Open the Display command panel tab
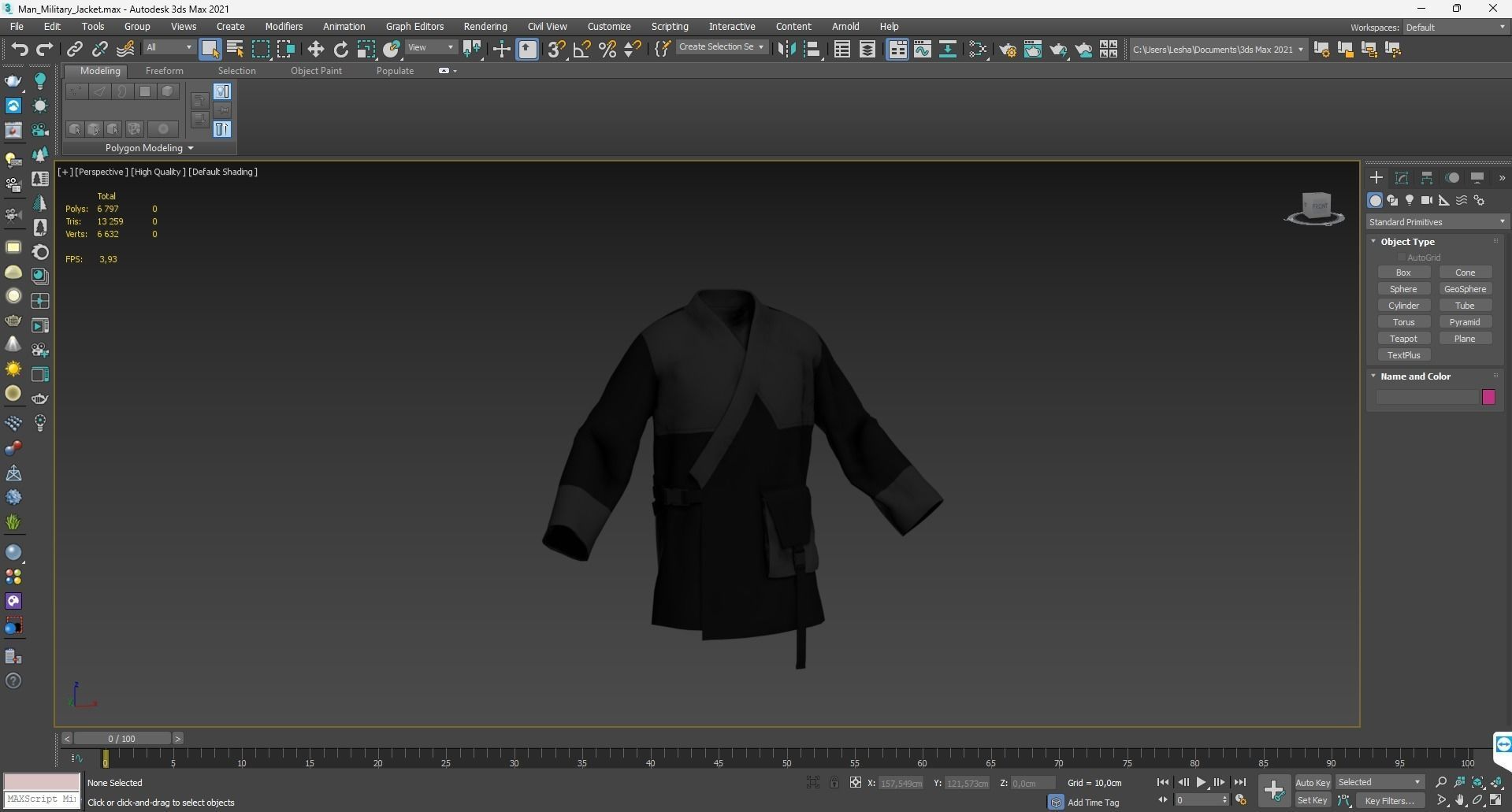Image resolution: width=1512 pixels, height=812 pixels. pos(1477,178)
